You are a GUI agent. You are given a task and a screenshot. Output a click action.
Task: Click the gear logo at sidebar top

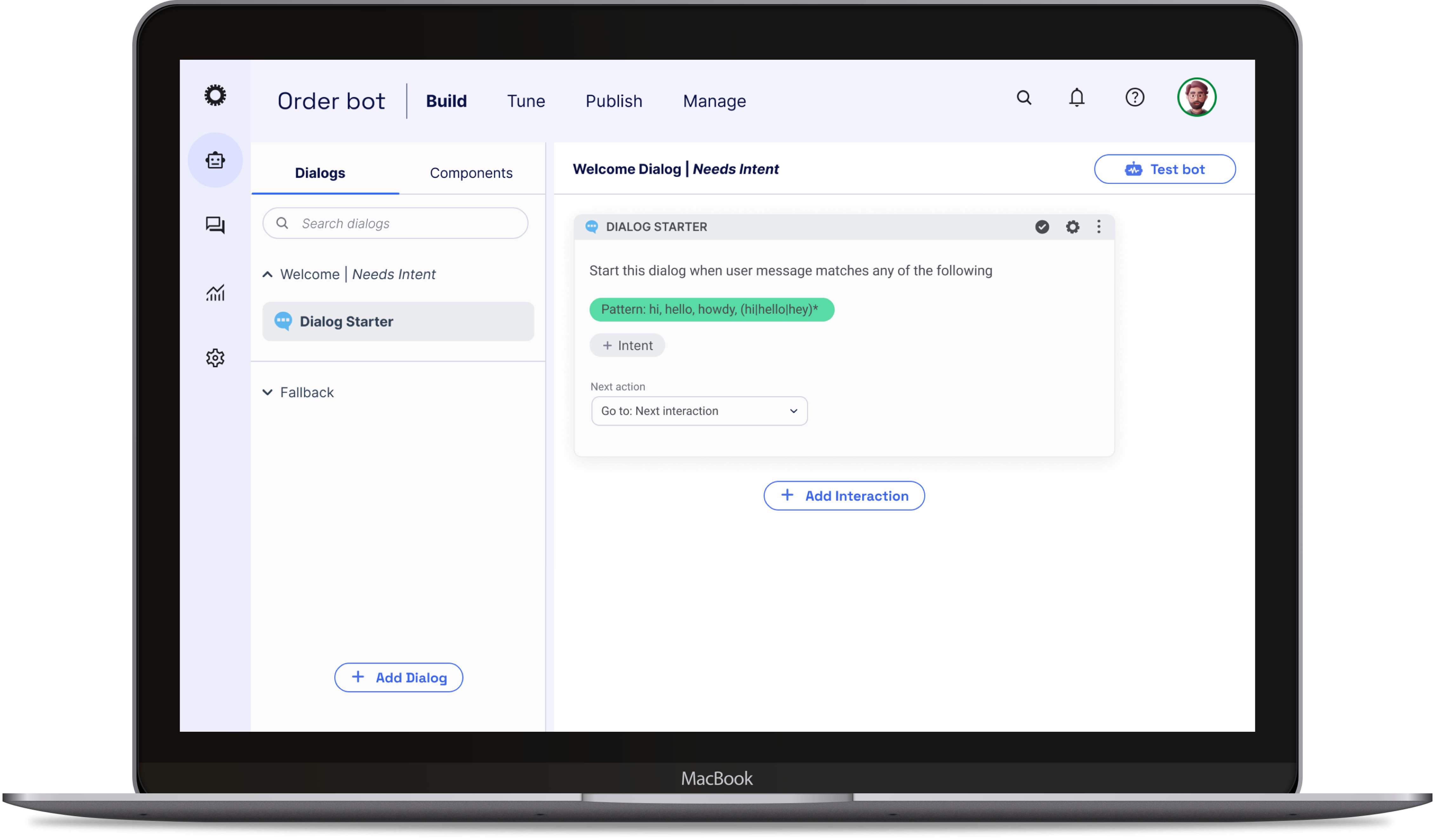215,95
